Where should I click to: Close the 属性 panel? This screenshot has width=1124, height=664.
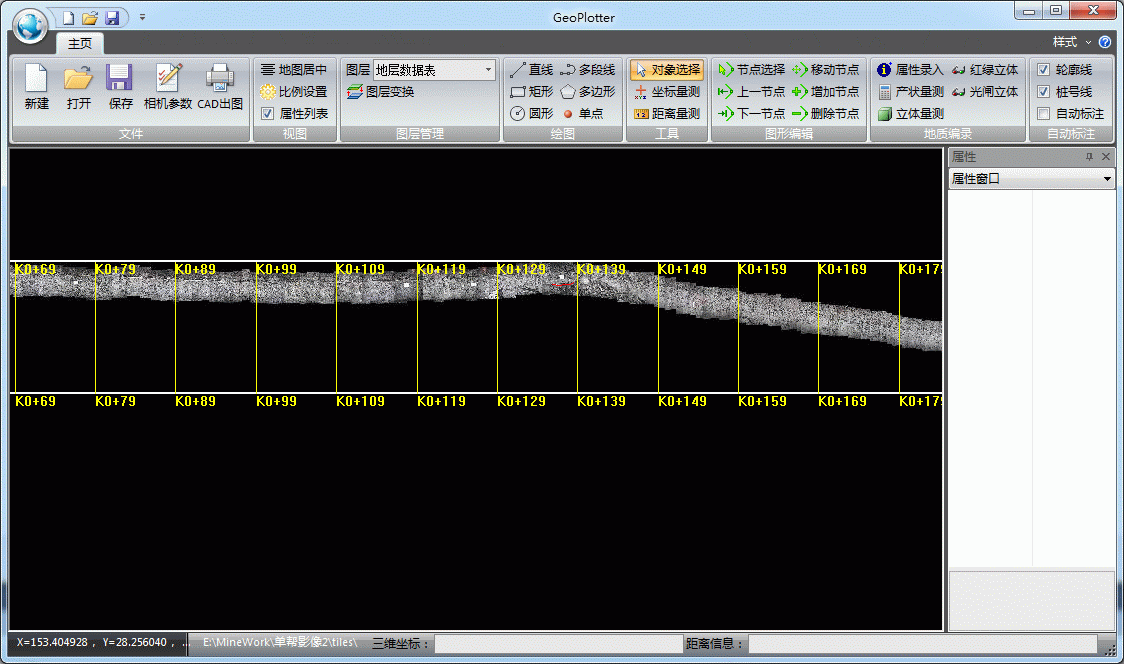click(x=1105, y=156)
